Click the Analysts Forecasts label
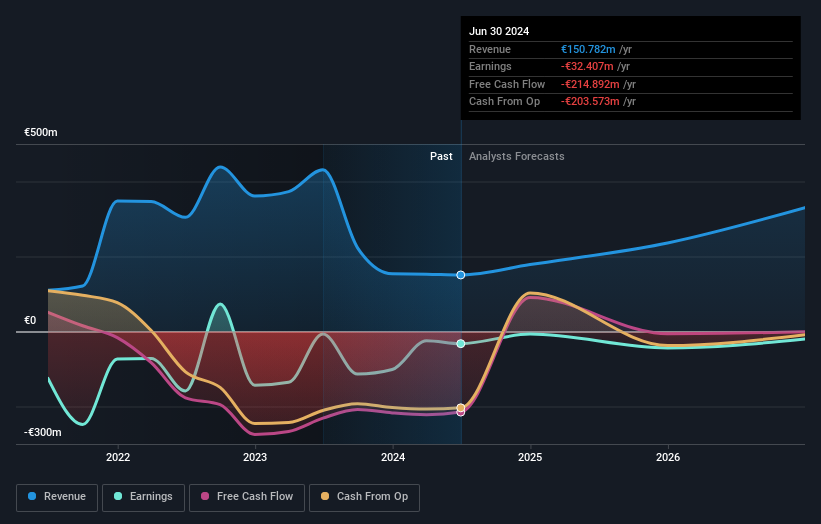Image resolution: width=821 pixels, height=524 pixels. click(x=516, y=156)
